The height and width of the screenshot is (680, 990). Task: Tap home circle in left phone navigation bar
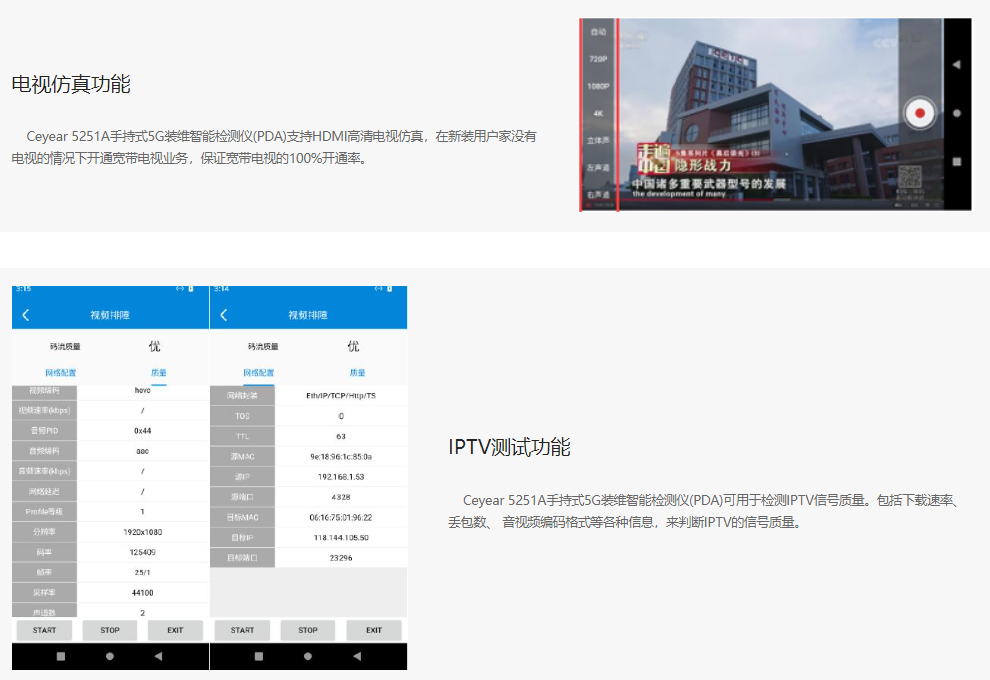coord(110,656)
